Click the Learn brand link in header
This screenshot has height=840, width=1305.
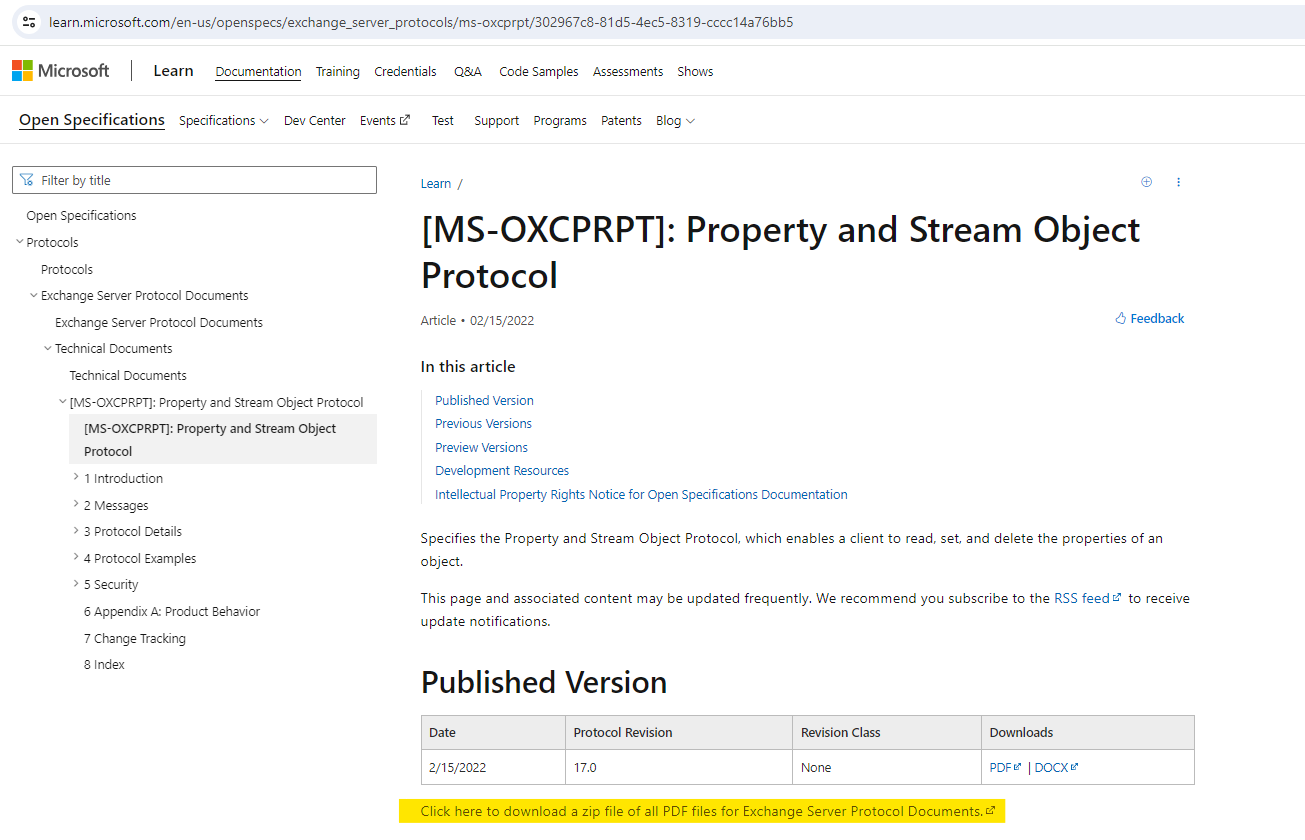tap(173, 71)
